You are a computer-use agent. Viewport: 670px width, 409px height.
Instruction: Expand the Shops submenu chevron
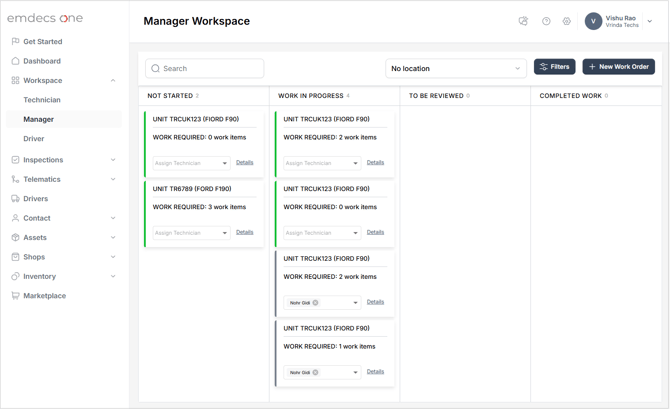pos(113,257)
